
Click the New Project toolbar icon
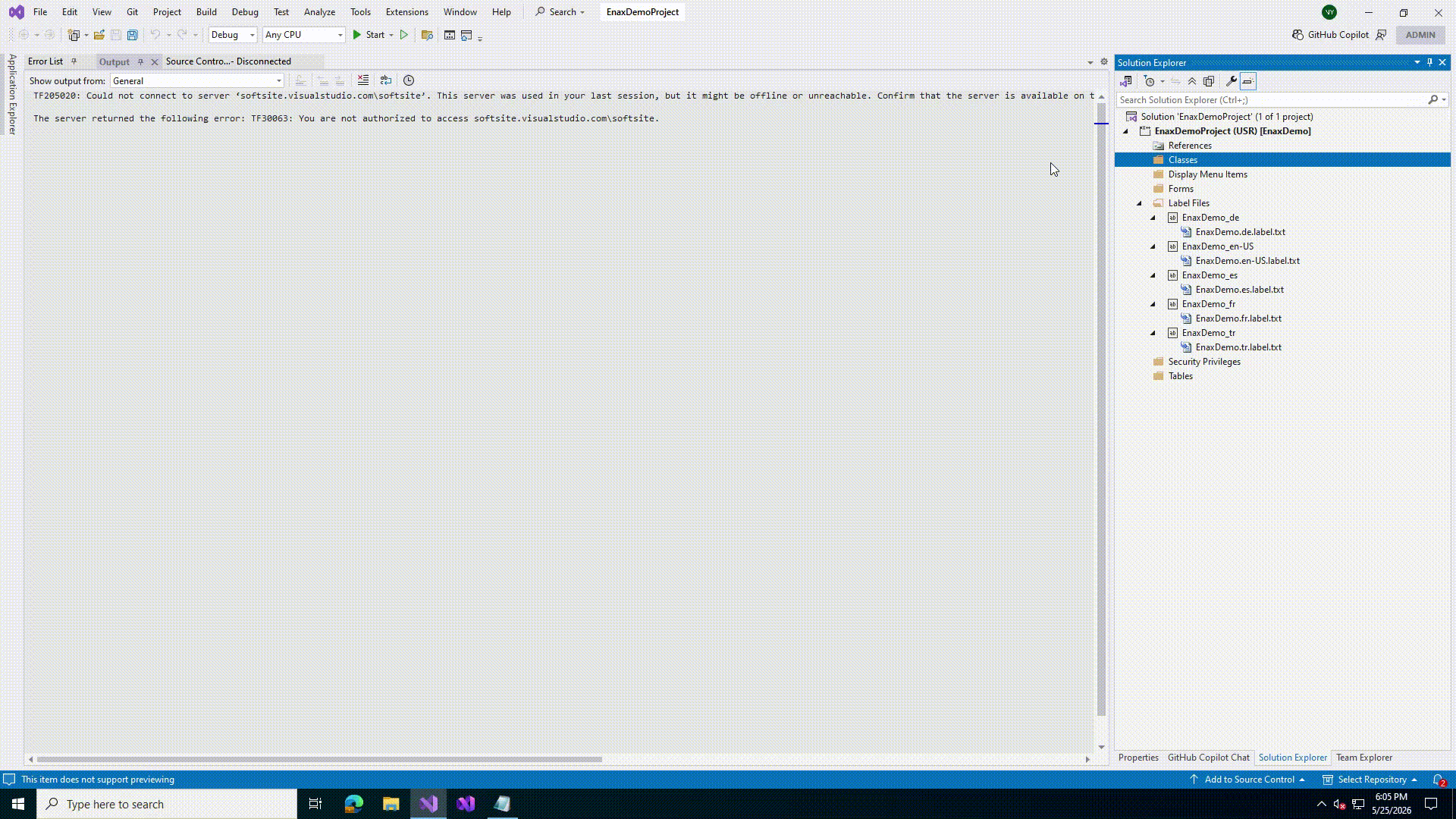point(74,35)
